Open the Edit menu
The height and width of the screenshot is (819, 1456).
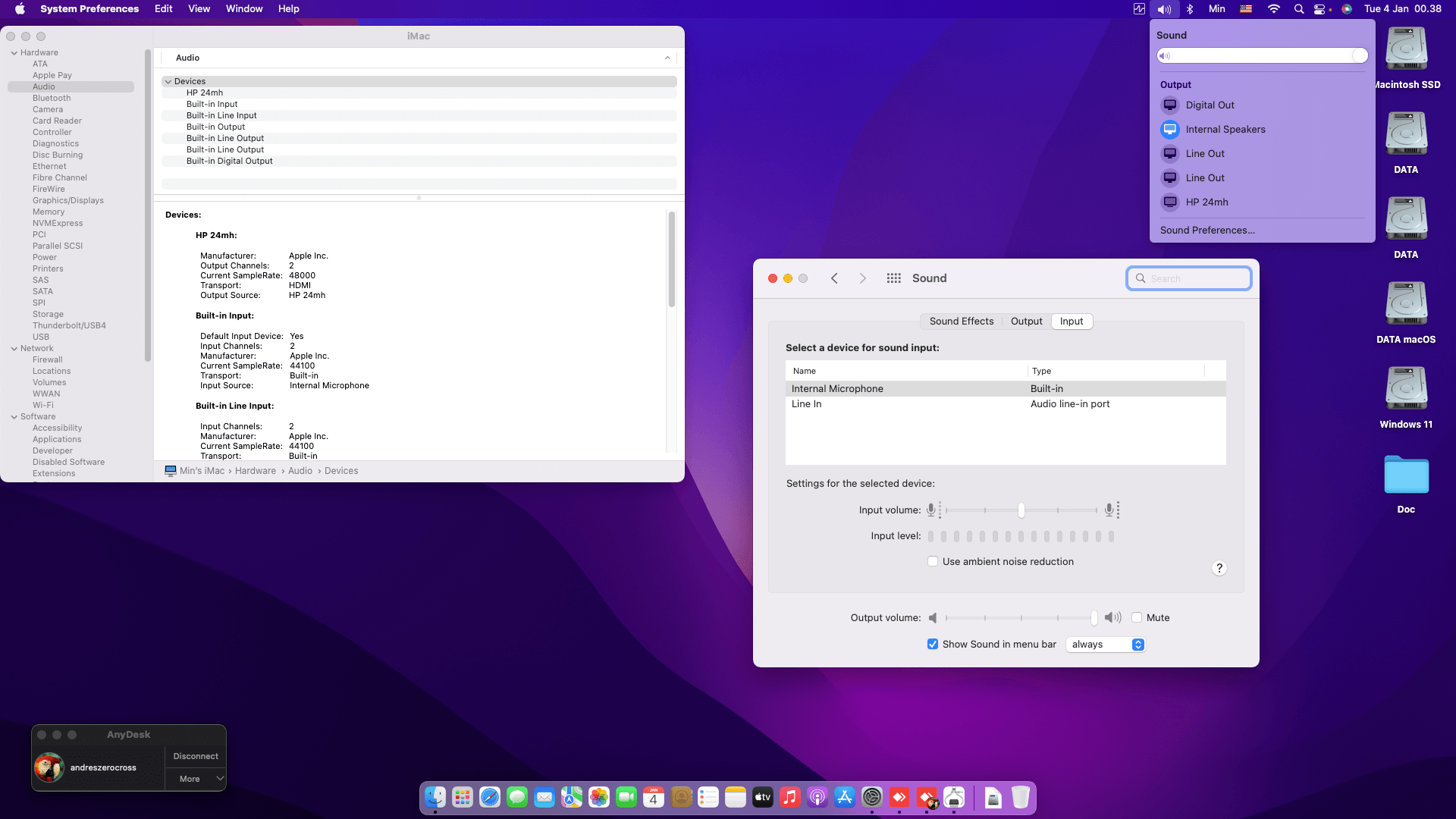point(164,9)
